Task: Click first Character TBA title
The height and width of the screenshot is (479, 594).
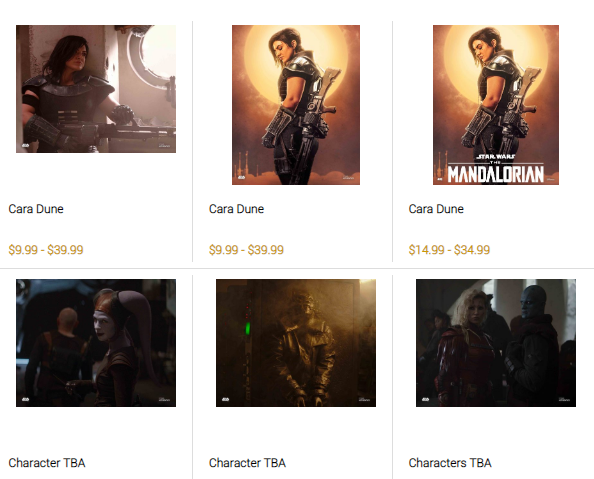Action: pyautogui.click(x=47, y=463)
